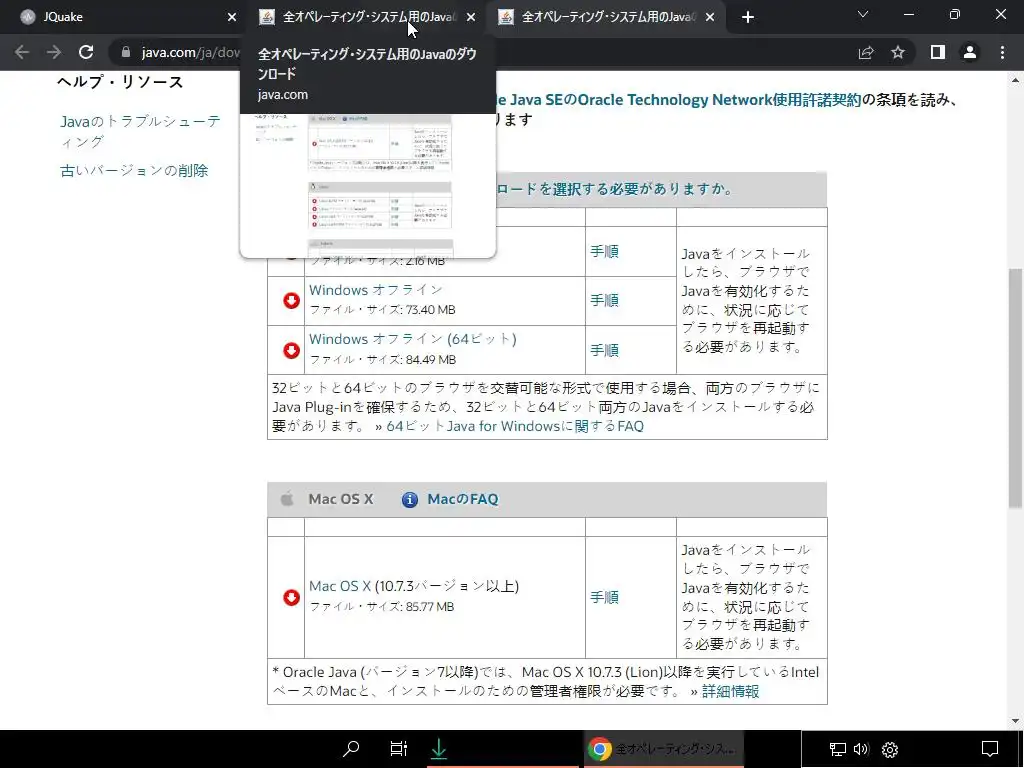Click red download icon for 64ビット
1024x768 pixels.
click(291, 351)
